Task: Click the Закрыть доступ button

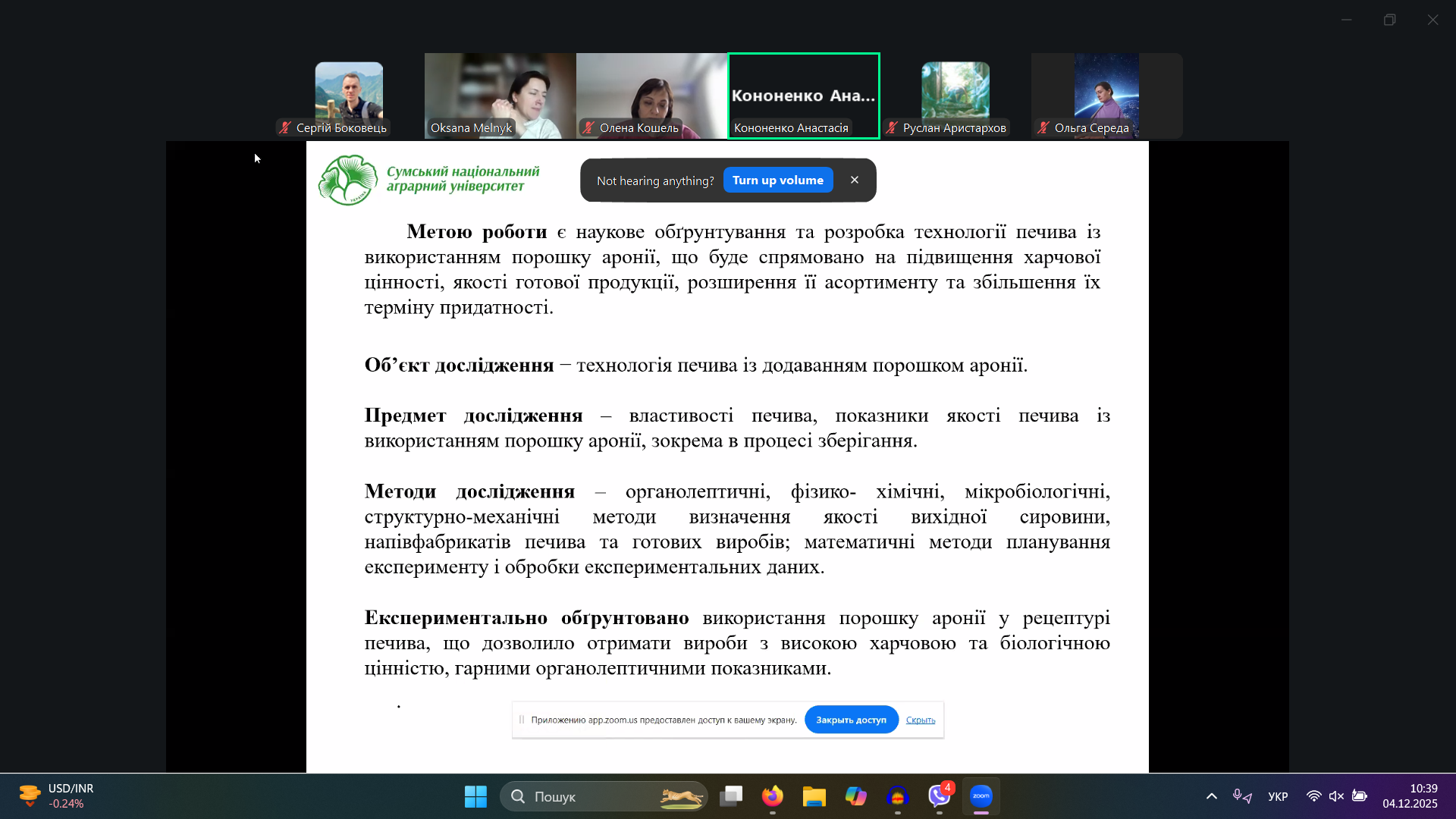Action: [x=851, y=720]
